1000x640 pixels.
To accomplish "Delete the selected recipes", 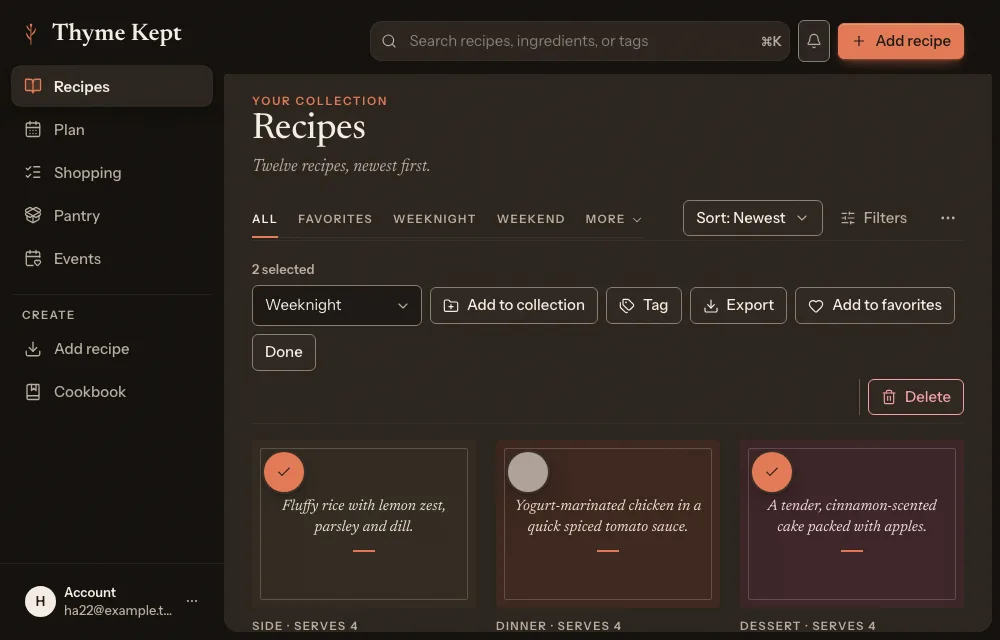I will [916, 397].
